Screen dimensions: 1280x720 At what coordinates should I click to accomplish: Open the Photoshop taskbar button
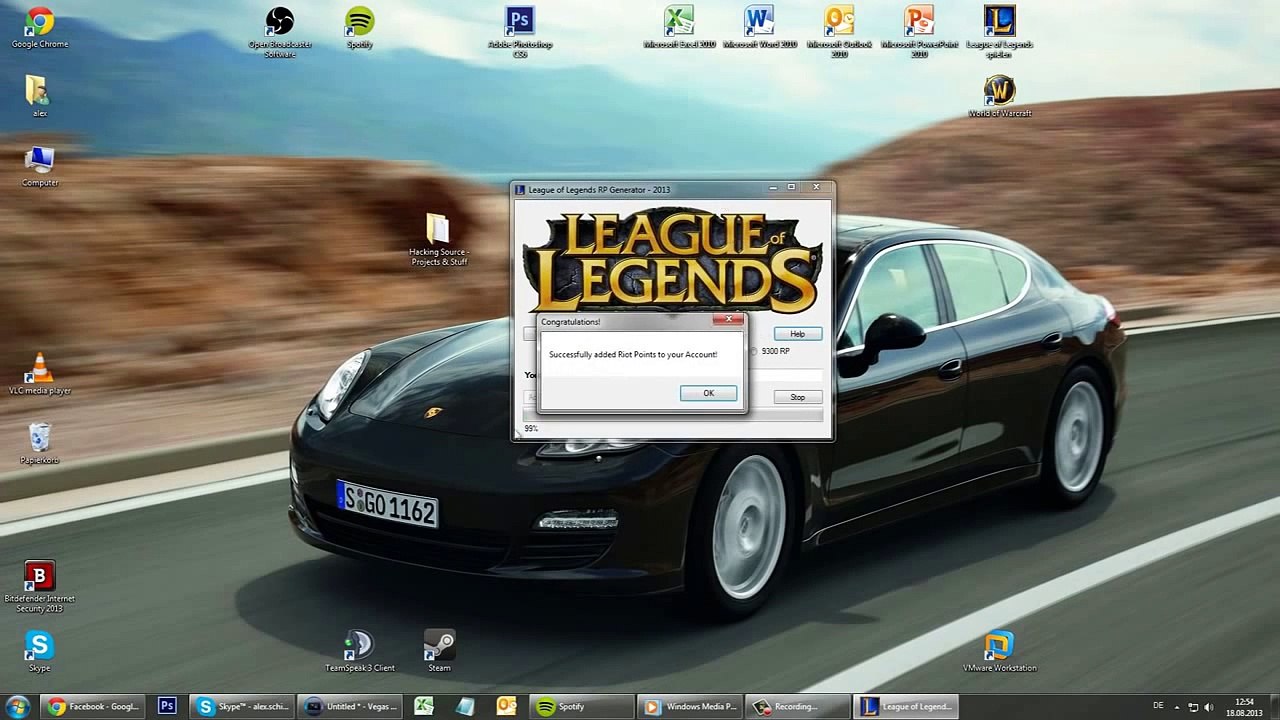(167, 707)
